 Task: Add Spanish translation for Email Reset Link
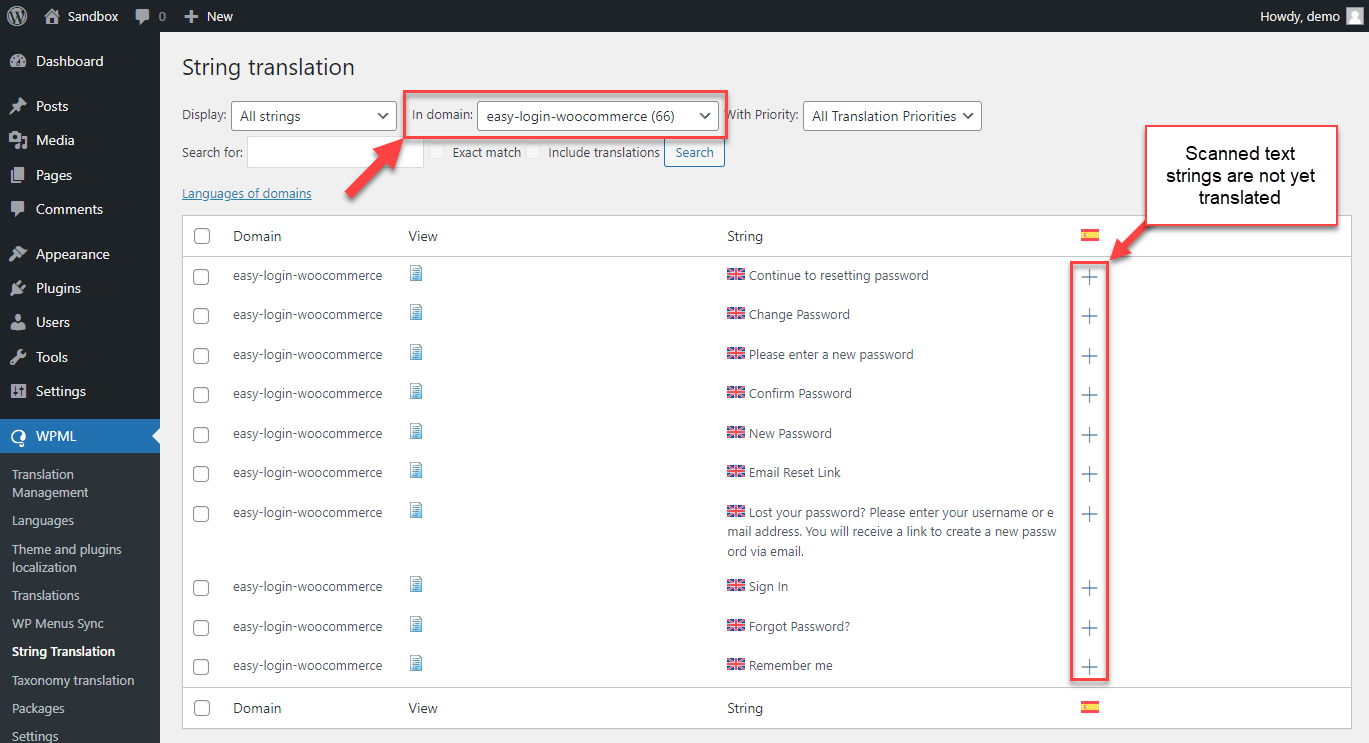(1090, 474)
